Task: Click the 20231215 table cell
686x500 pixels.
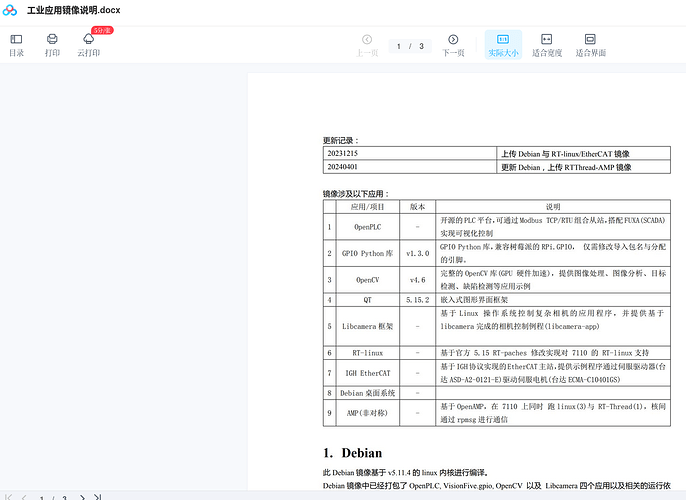Action: click(410, 154)
